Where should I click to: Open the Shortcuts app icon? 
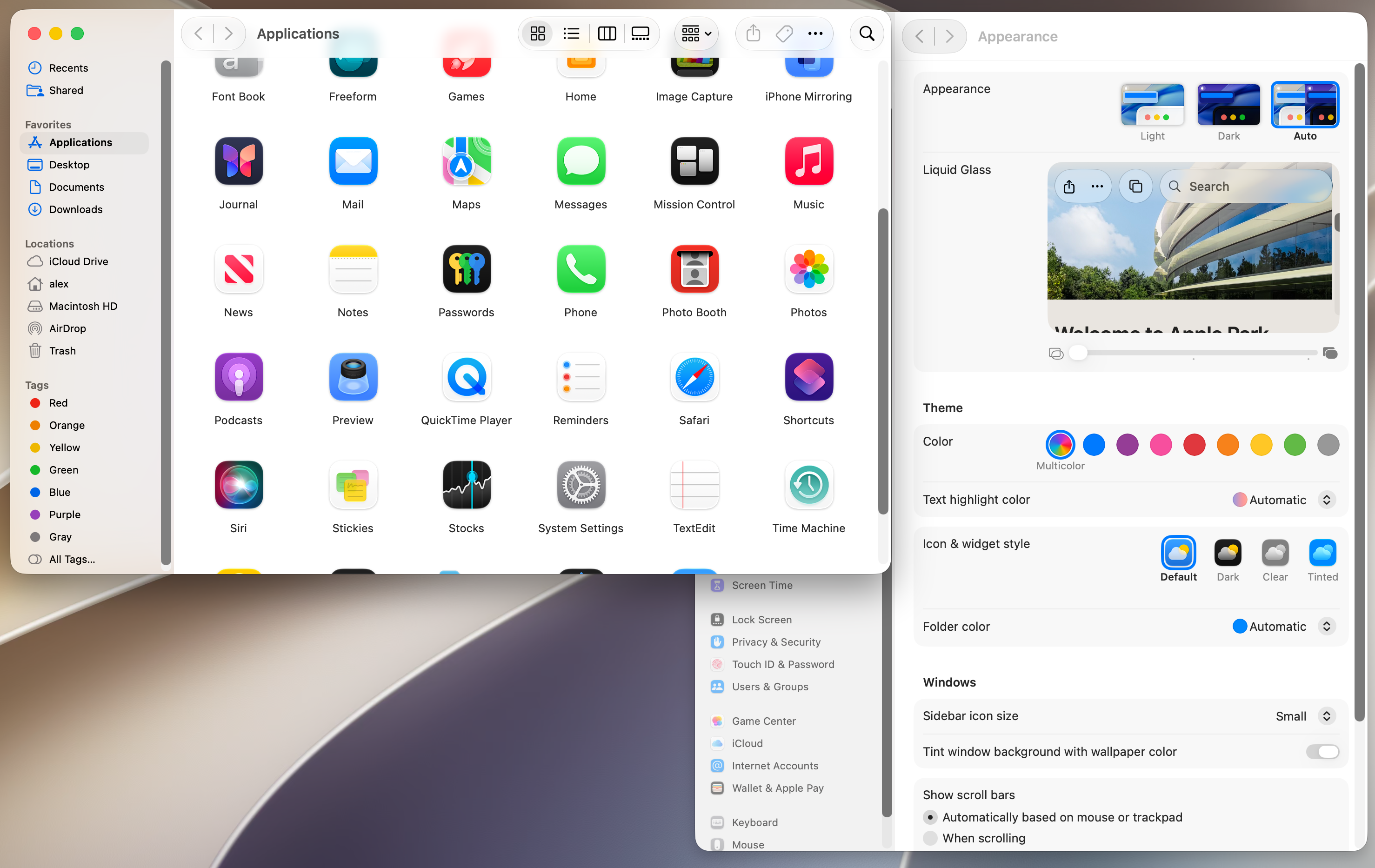tap(808, 377)
